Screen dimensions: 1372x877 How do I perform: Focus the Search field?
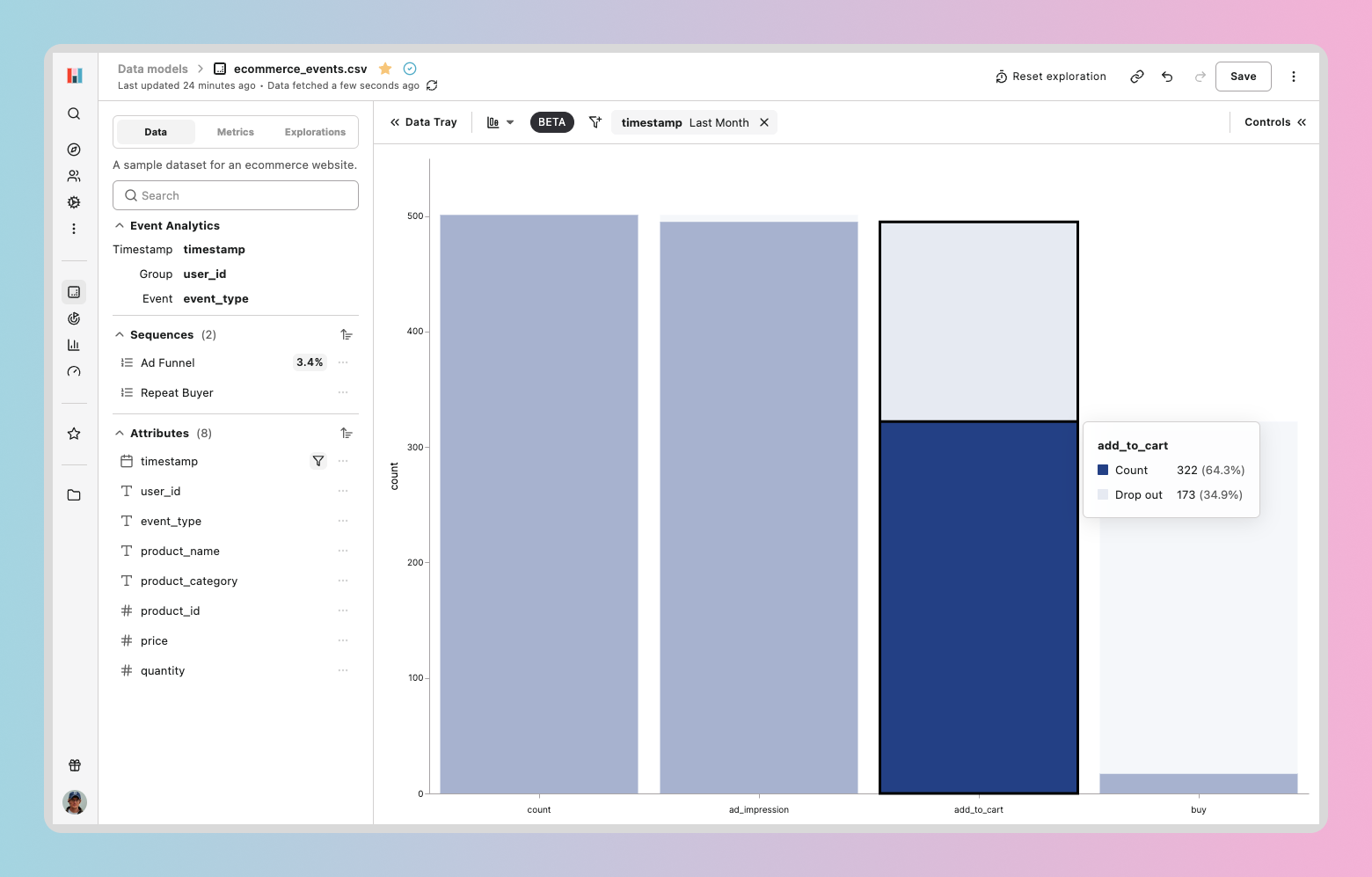(x=236, y=195)
